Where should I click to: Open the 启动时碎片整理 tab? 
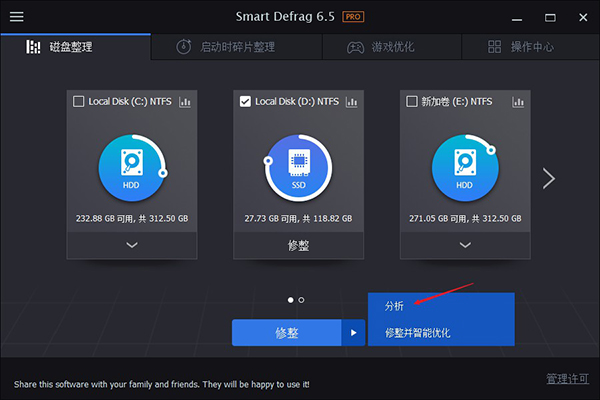coord(237,47)
